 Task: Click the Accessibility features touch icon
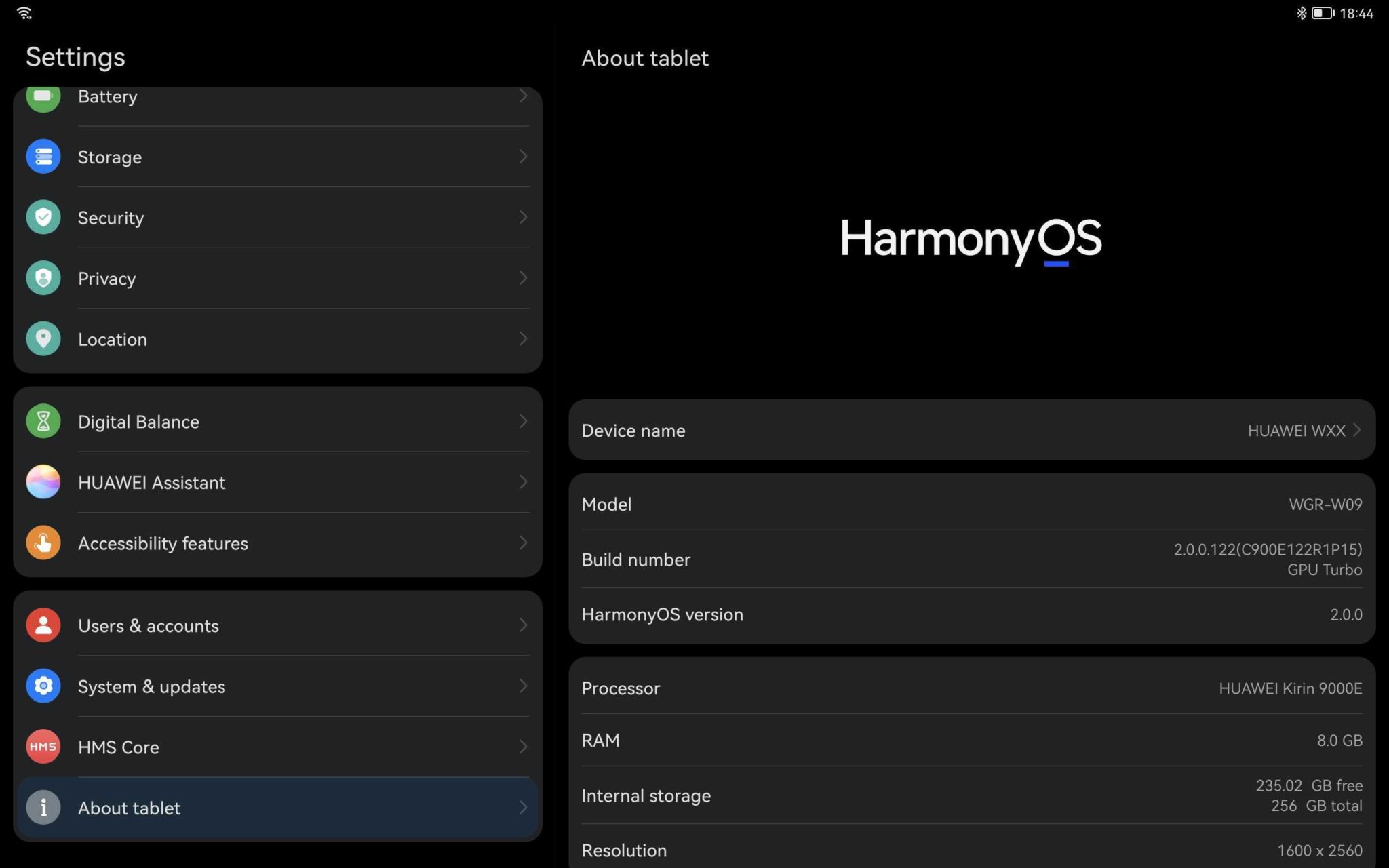43,542
